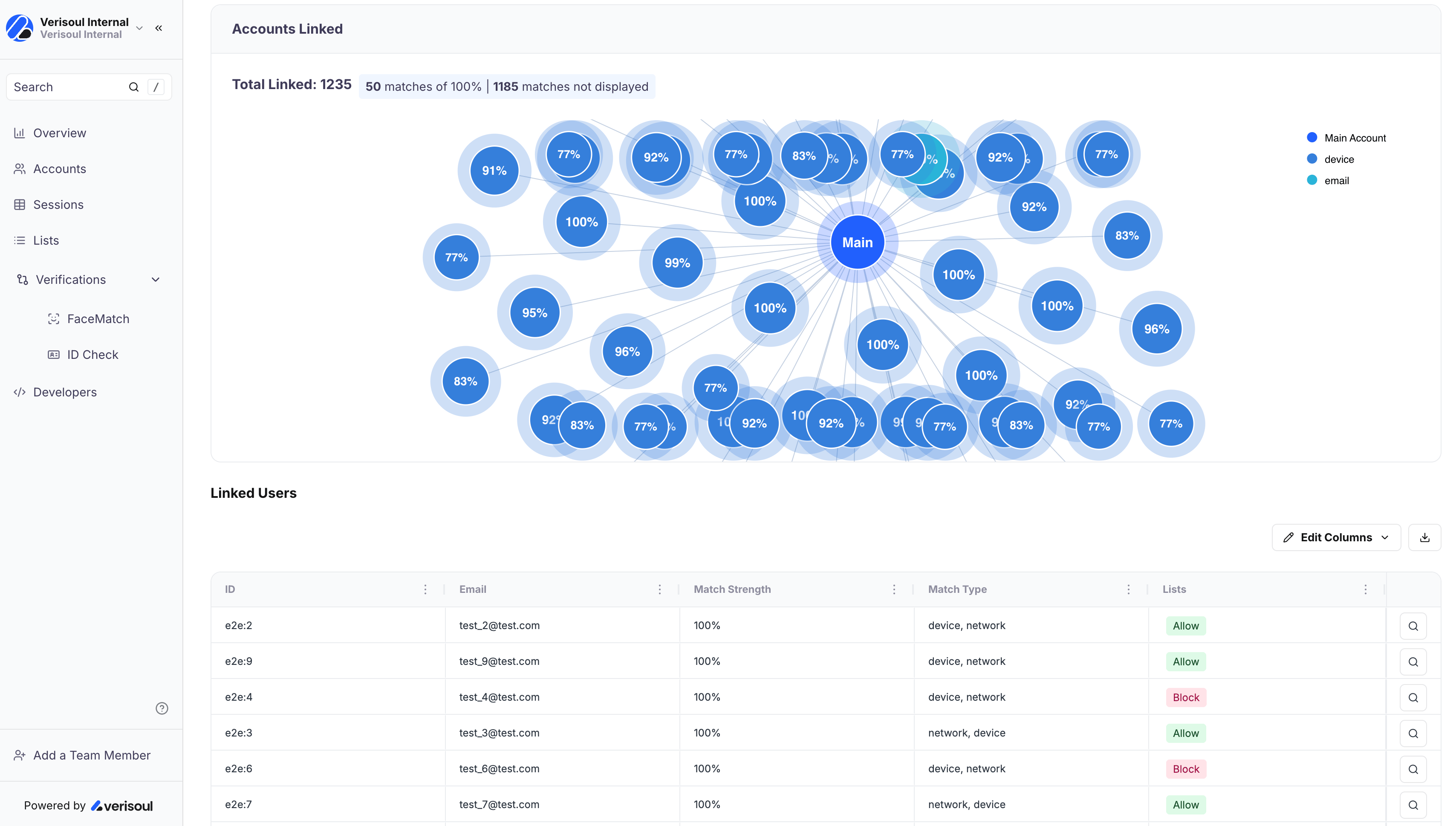Open Match Strength column options menu
Screen dimensions: 1456x826
click(x=894, y=589)
